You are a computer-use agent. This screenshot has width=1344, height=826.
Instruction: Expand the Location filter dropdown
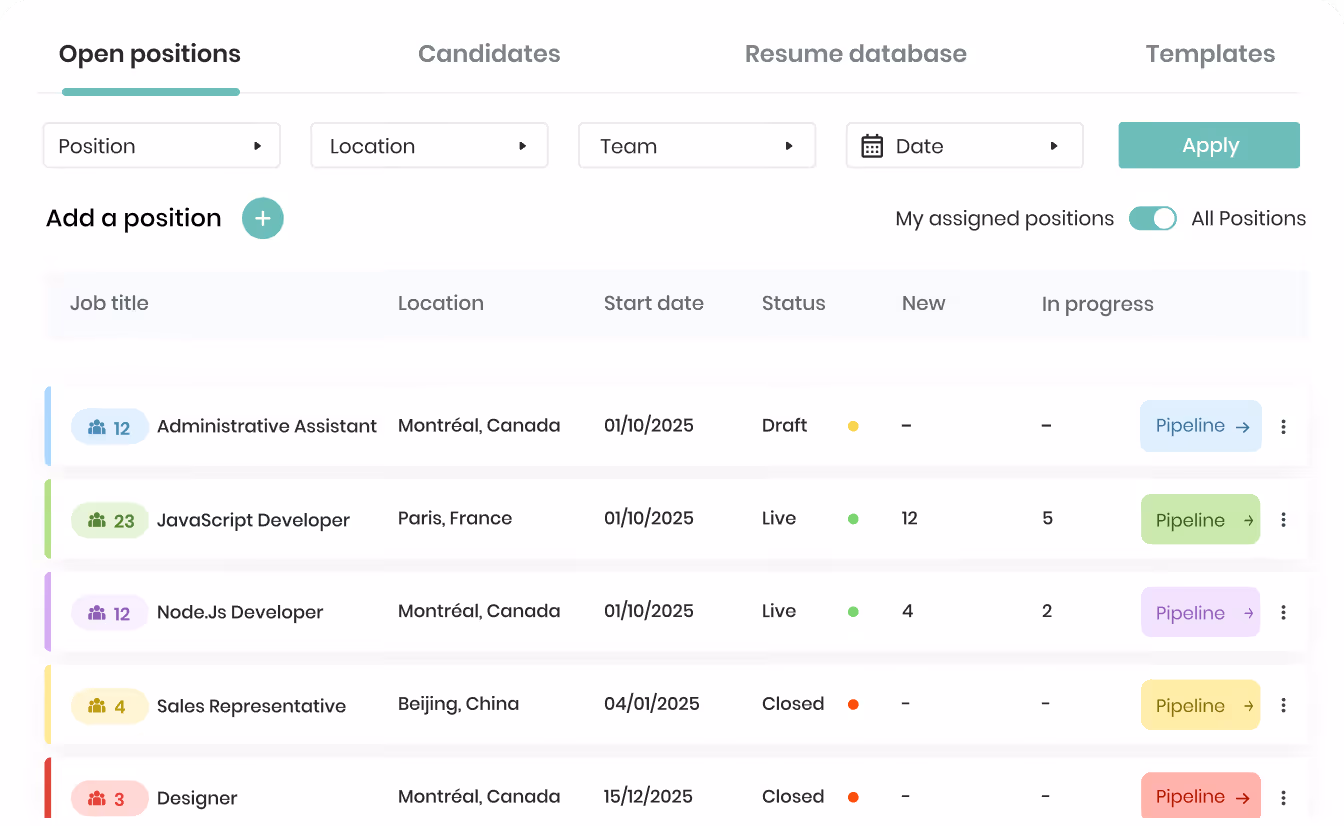pyautogui.click(x=429, y=146)
